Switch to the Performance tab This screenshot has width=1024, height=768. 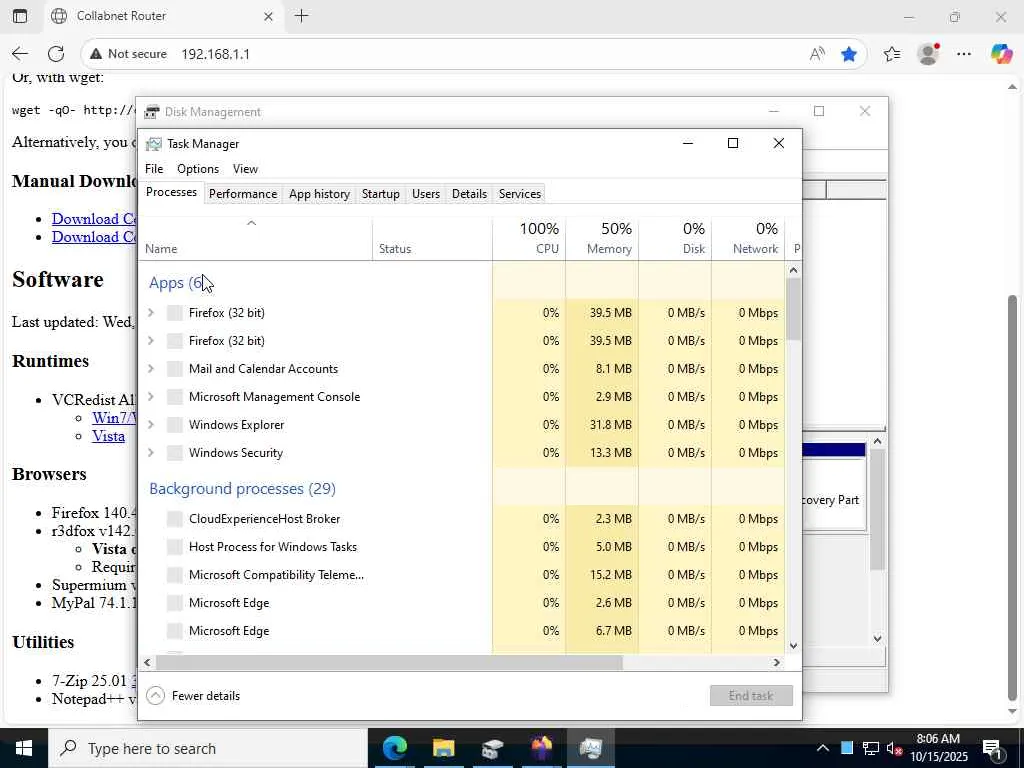243,194
